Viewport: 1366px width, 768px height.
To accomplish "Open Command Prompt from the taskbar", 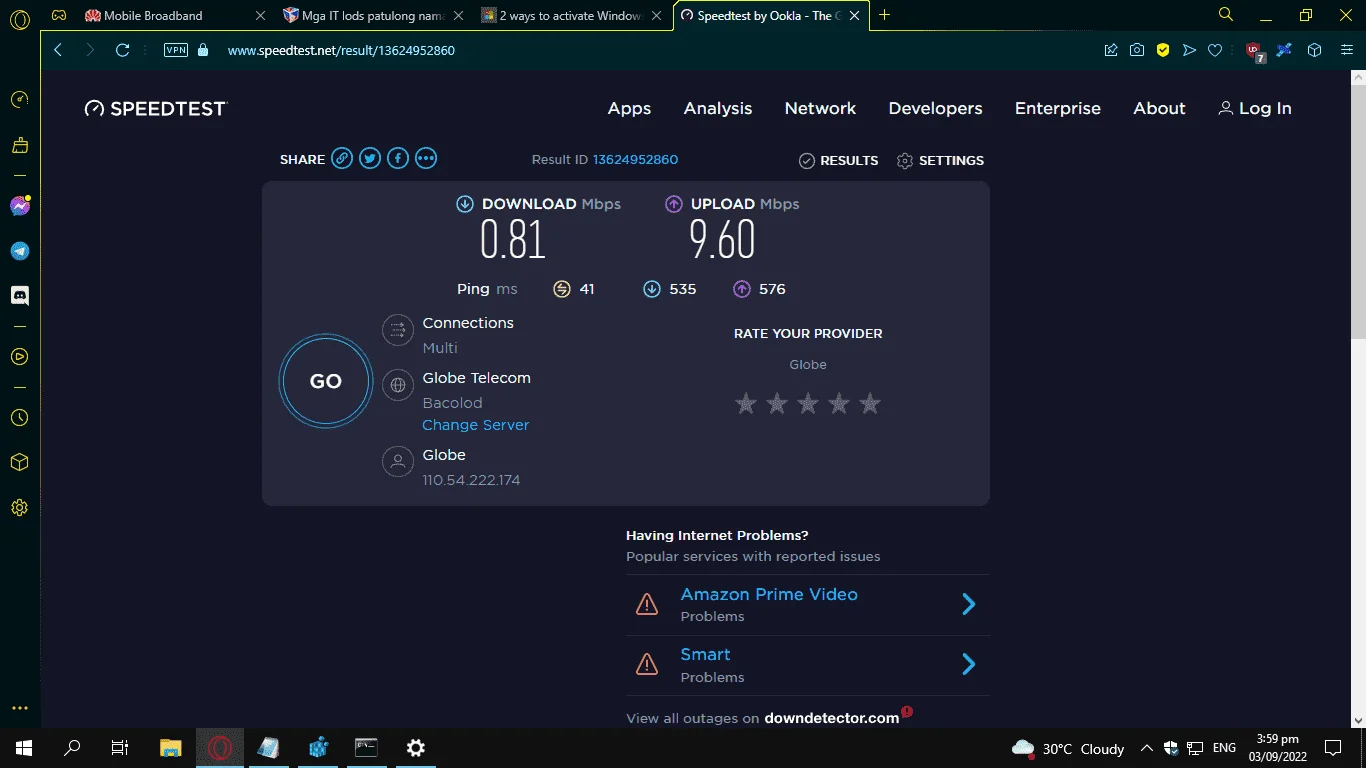I will [367, 748].
